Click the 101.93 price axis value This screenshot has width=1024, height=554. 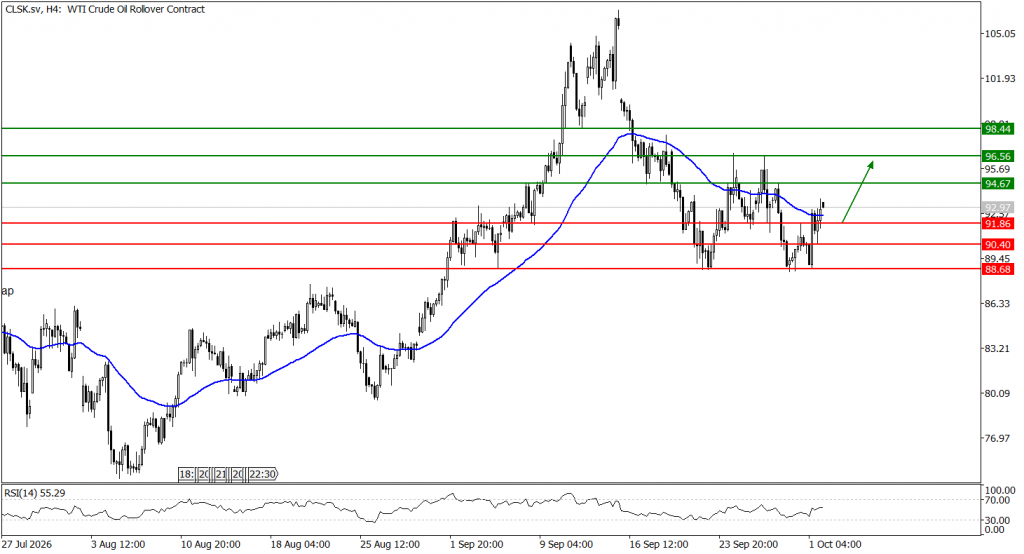click(x=999, y=79)
